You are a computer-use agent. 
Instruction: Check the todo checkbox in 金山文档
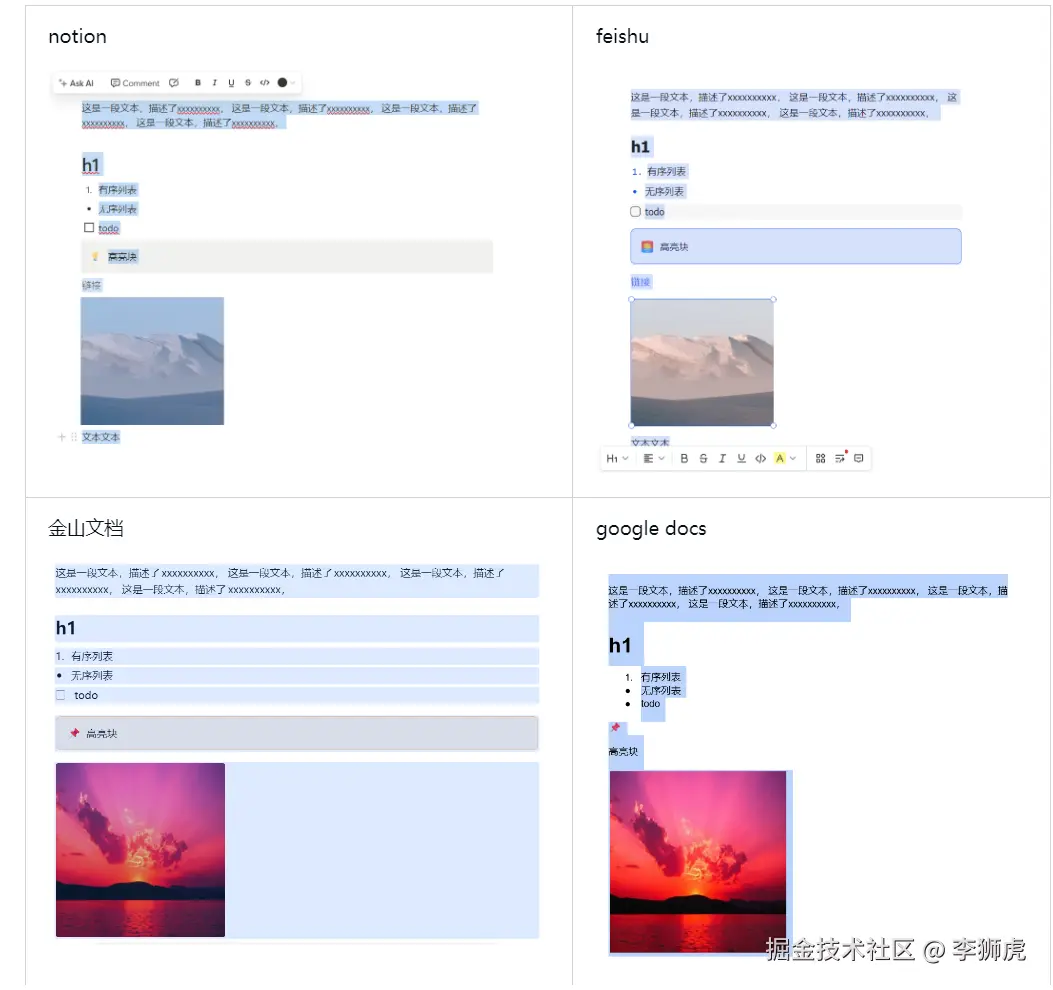coord(60,695)
